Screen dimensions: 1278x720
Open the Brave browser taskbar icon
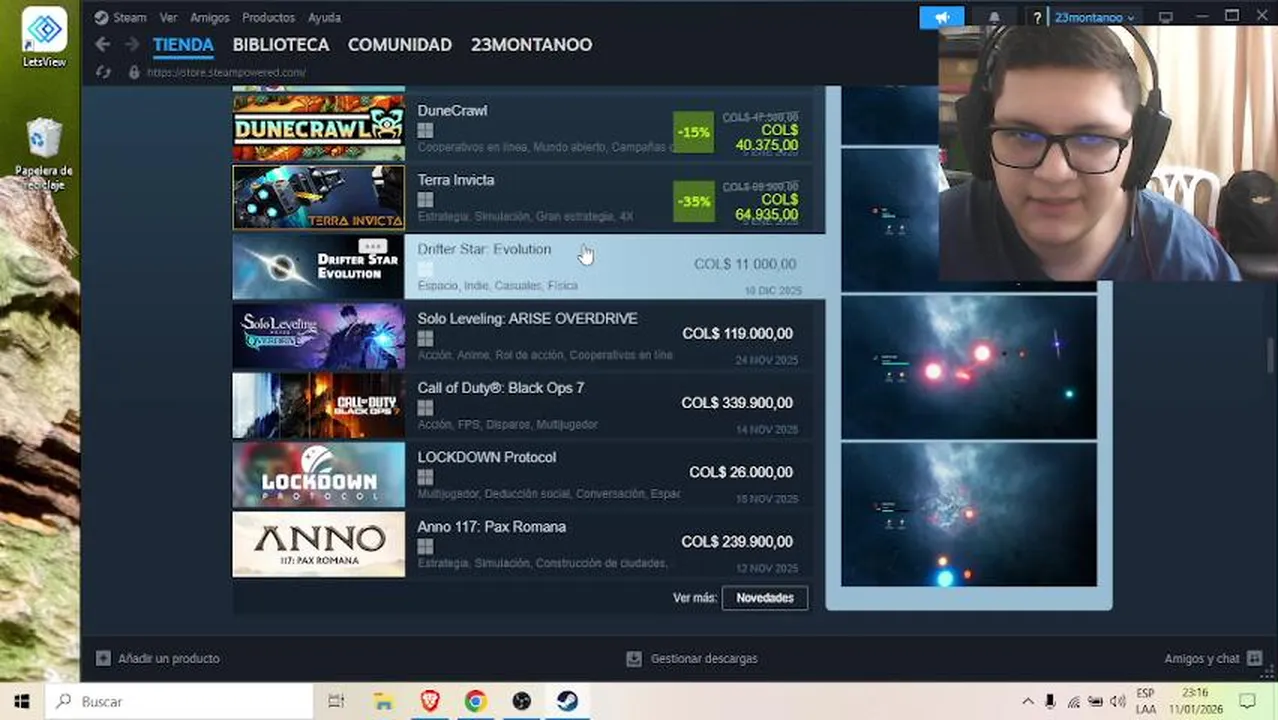coord(429,702)
